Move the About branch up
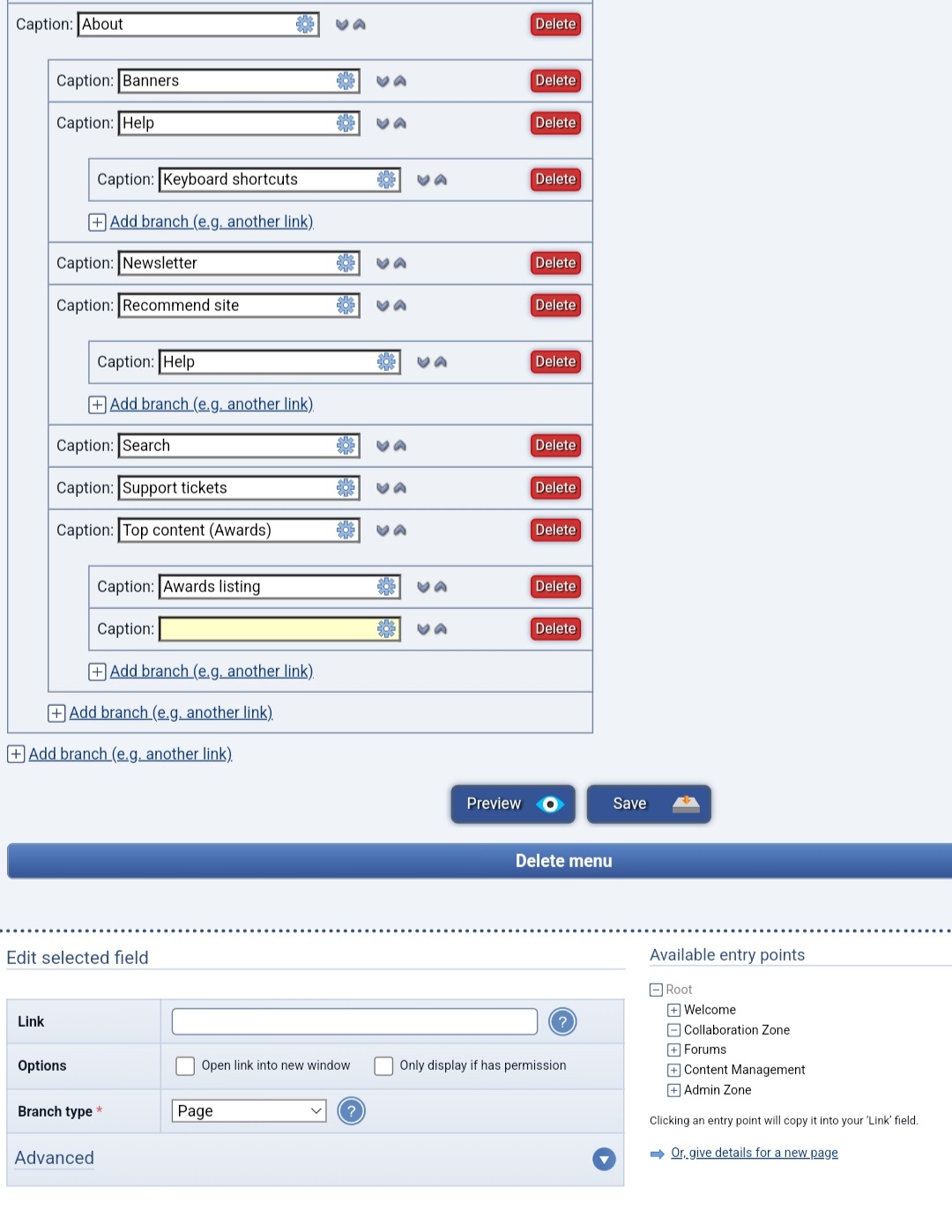 pyautogui.click(x=360, y=25)
